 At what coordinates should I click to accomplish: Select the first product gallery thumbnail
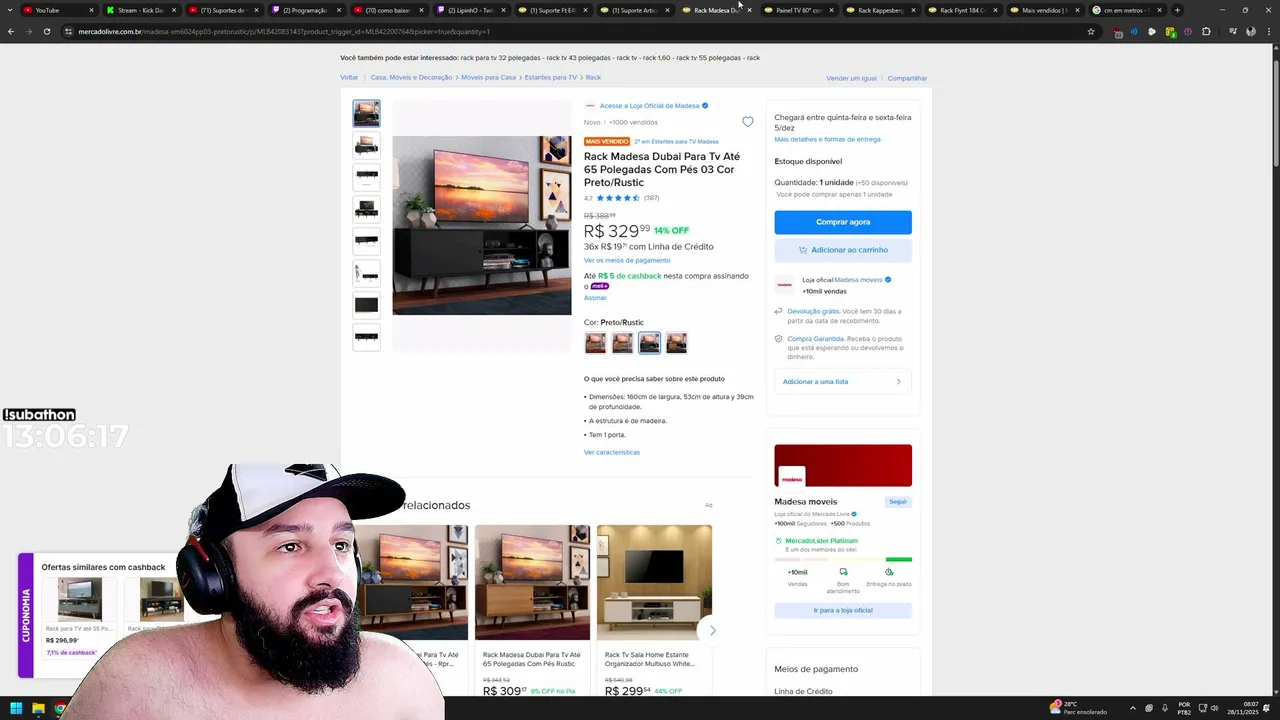tap(366, 113)
